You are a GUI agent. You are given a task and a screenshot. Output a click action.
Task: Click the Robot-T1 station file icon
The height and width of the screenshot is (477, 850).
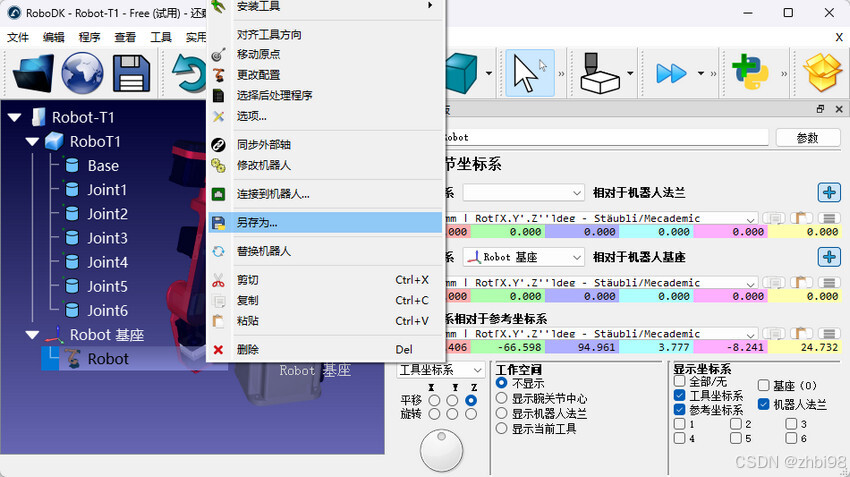pyautogui.click(x=38, y=117)
